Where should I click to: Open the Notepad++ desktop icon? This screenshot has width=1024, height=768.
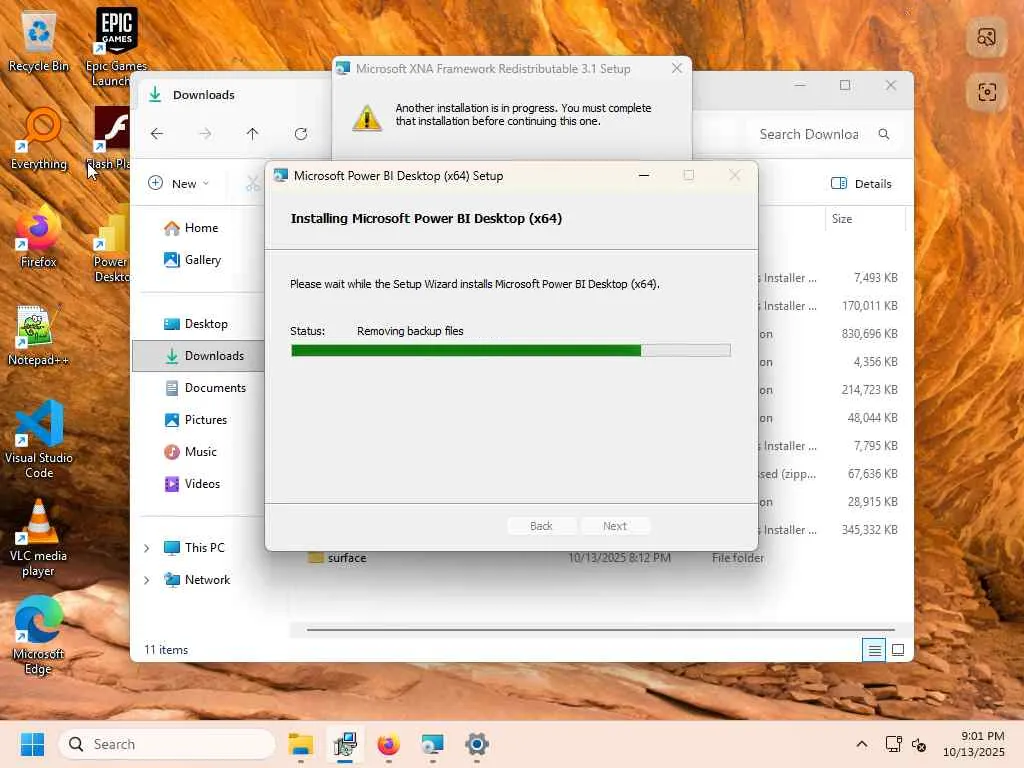click(39, 335)
